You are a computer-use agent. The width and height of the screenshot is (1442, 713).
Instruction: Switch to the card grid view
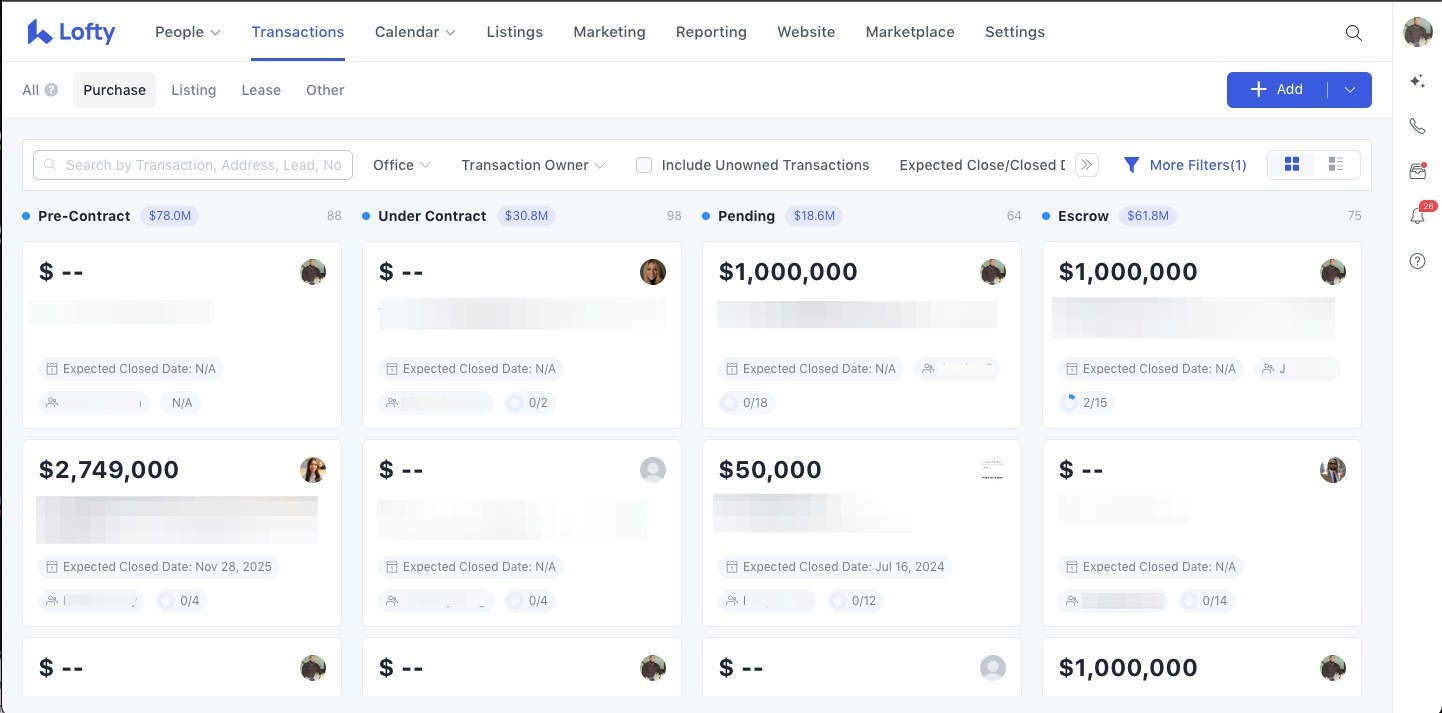point(1291,165)
